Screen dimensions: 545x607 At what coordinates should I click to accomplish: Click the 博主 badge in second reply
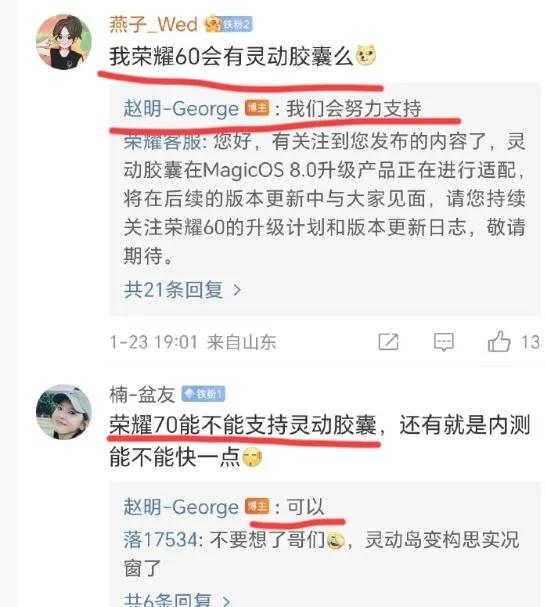257,506
